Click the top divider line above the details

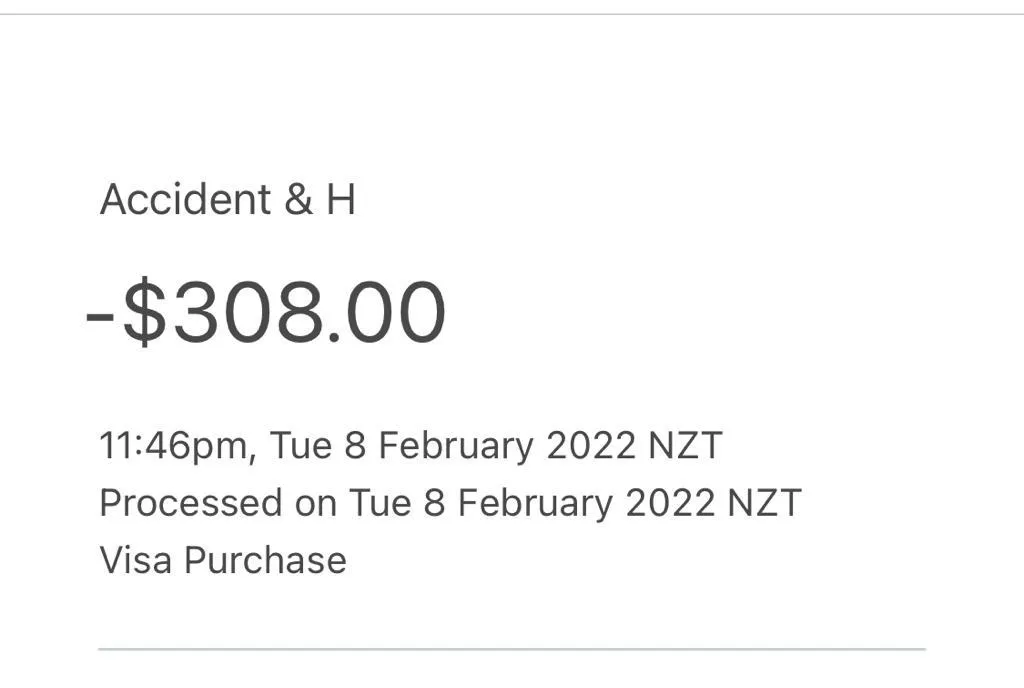(x=511, y=14)
